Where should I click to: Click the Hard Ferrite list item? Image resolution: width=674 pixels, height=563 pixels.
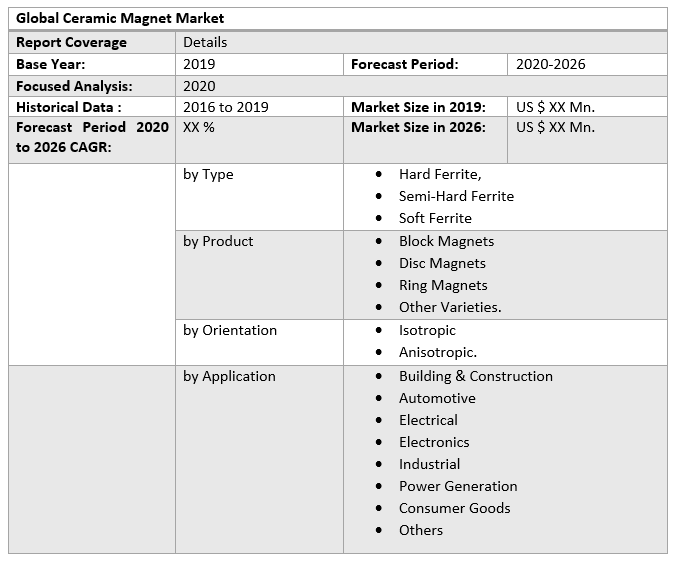point(440,174)
